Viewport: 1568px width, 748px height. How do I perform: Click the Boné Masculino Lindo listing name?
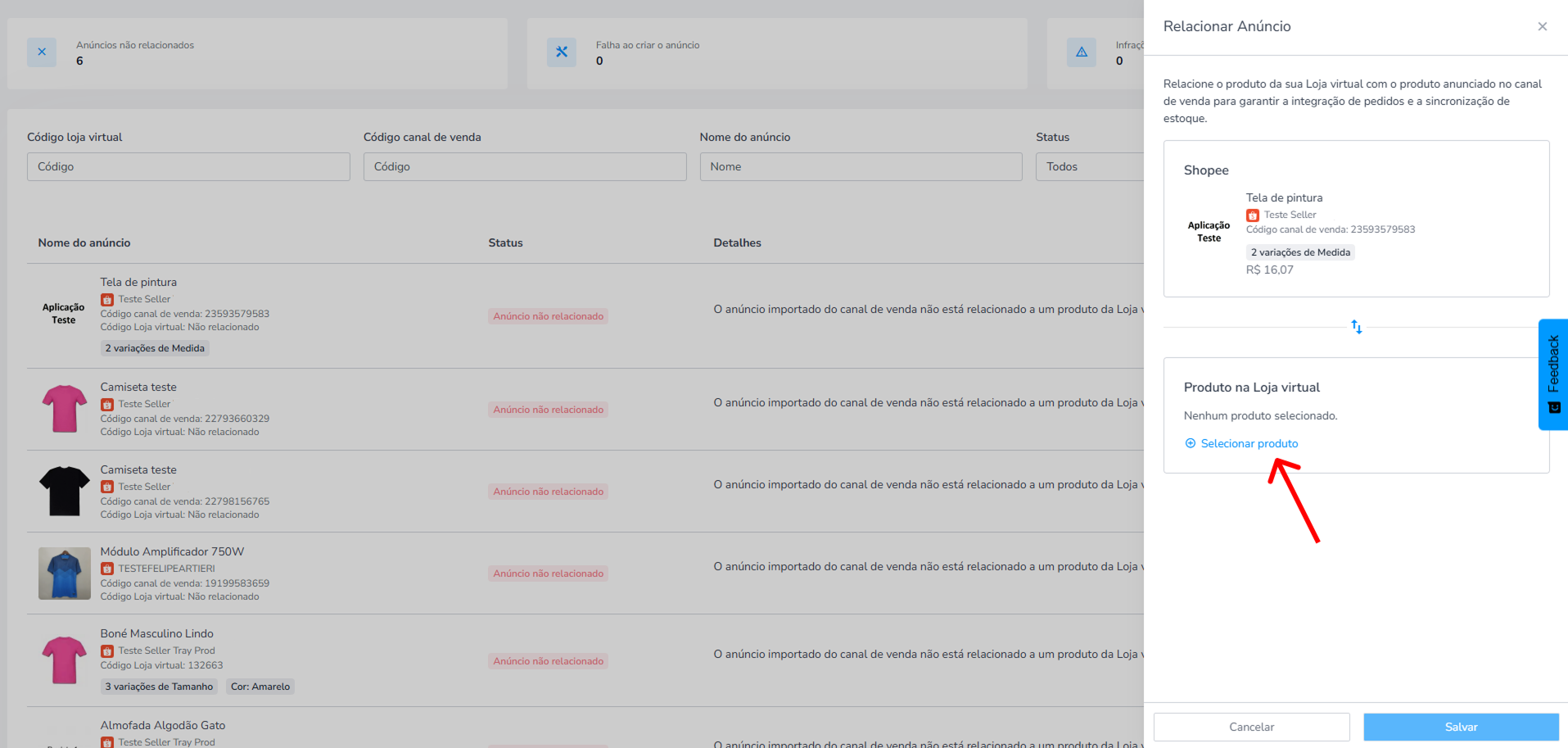point(157,633)
